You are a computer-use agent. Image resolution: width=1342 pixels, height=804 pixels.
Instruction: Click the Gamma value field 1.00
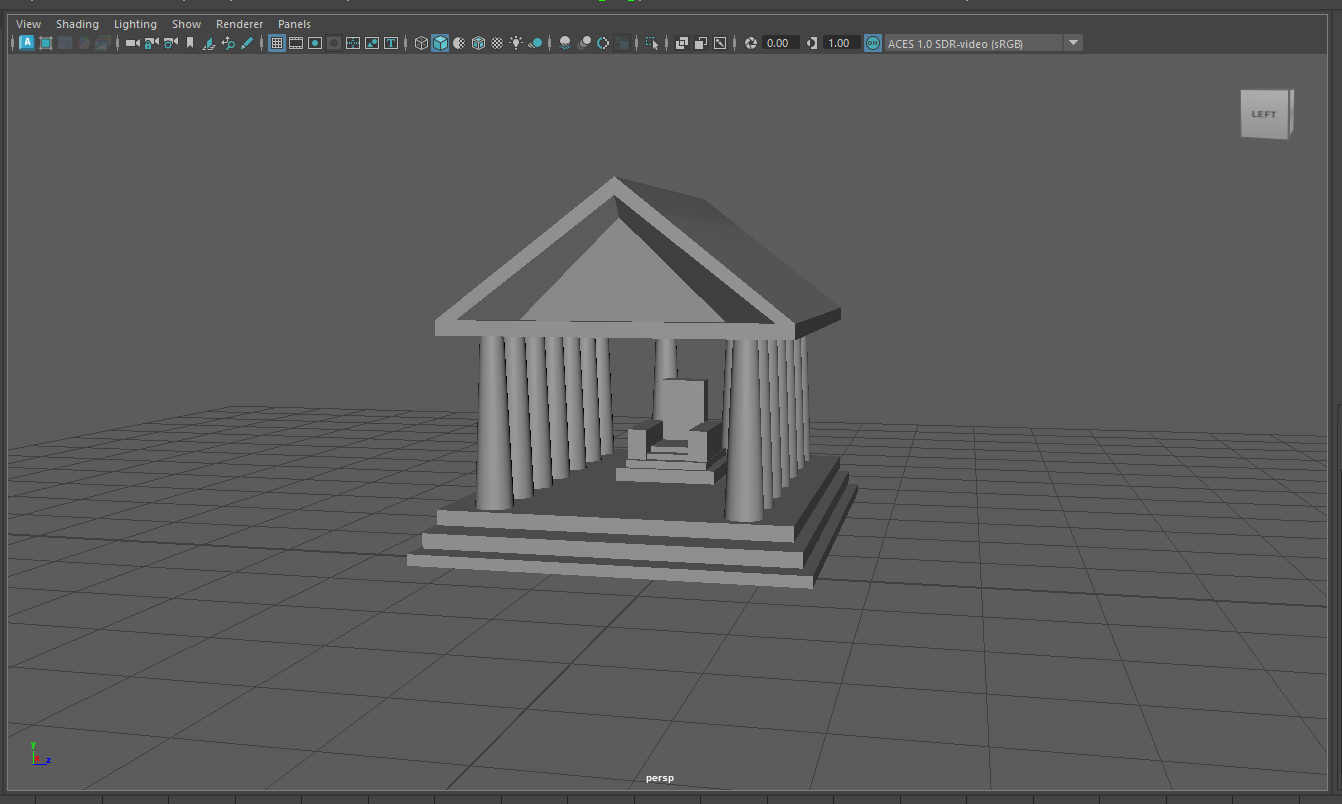tap(842, 43)
